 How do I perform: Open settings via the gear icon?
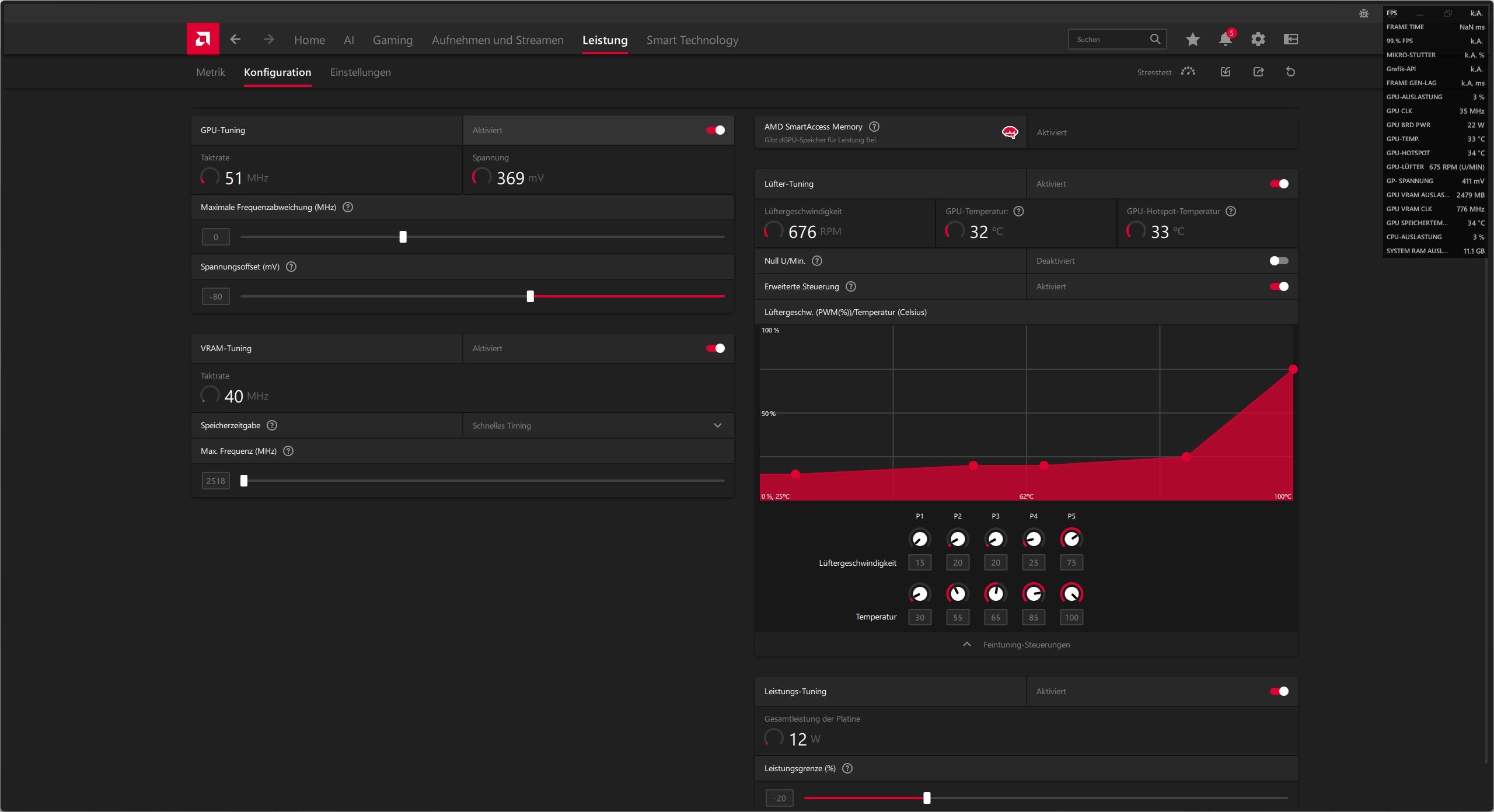(1258, 39)
